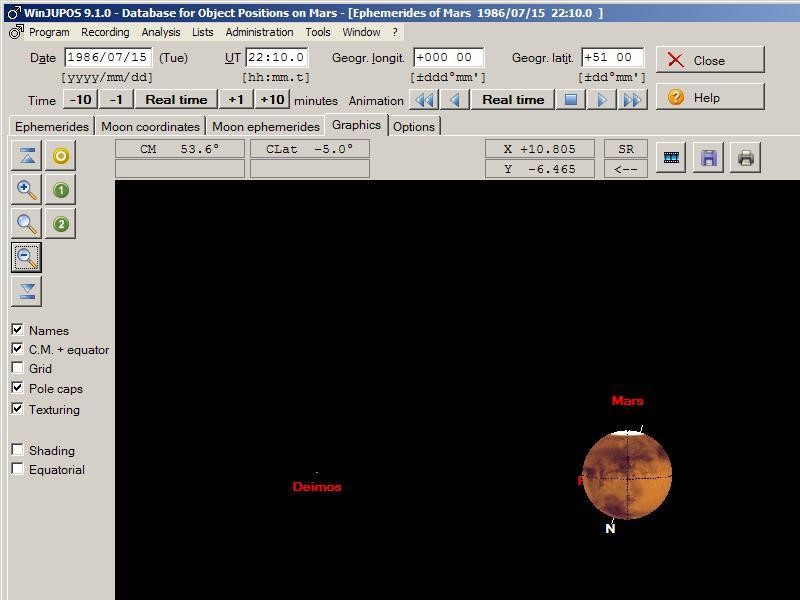Toggle the C.M. + equator checkbox
Screen dimensions: 800x600
(17, 348)
